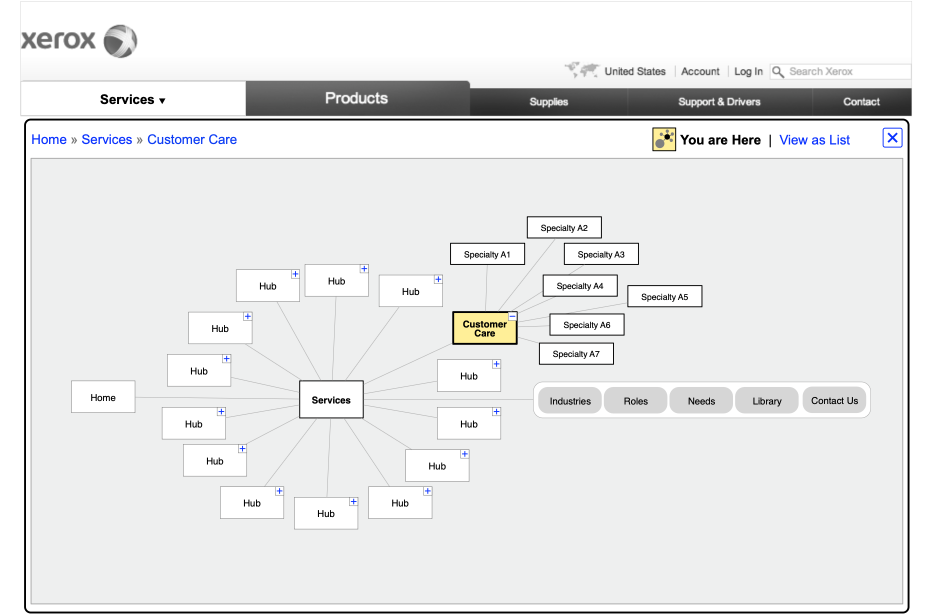Image resolution: width=934 pixels, height=616 pixels.
Task: Select United States region
Action: click(x=635, y=71)
